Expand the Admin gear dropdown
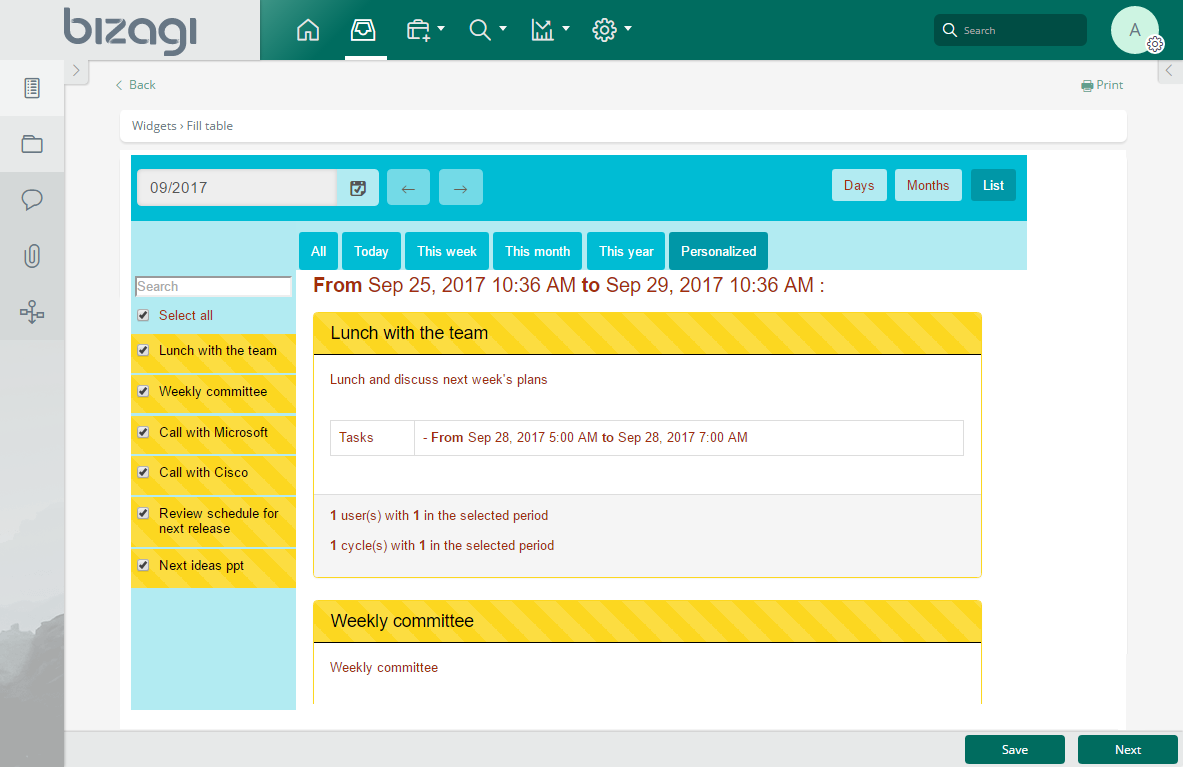1183x767 pixels. tap(612, 30)
